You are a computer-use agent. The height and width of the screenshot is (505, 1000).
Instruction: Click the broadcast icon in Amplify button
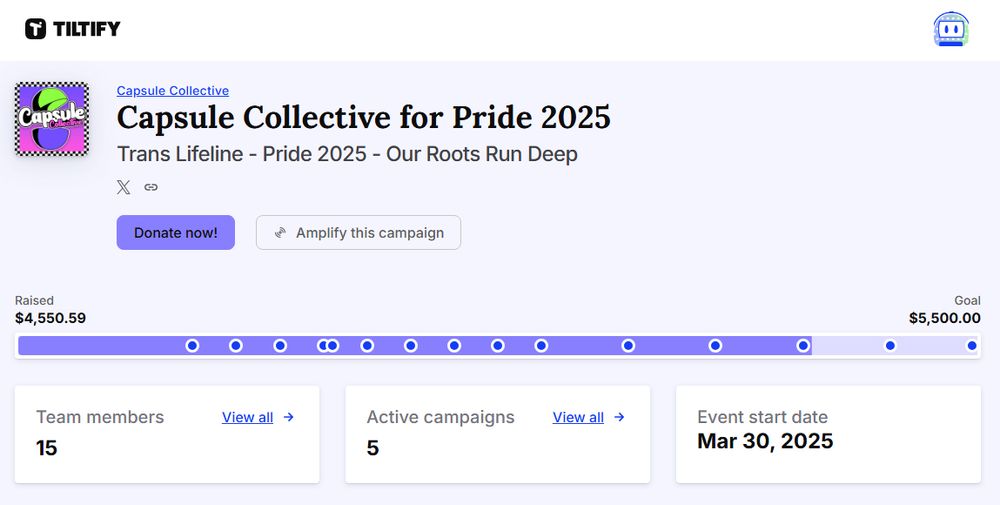280,233
